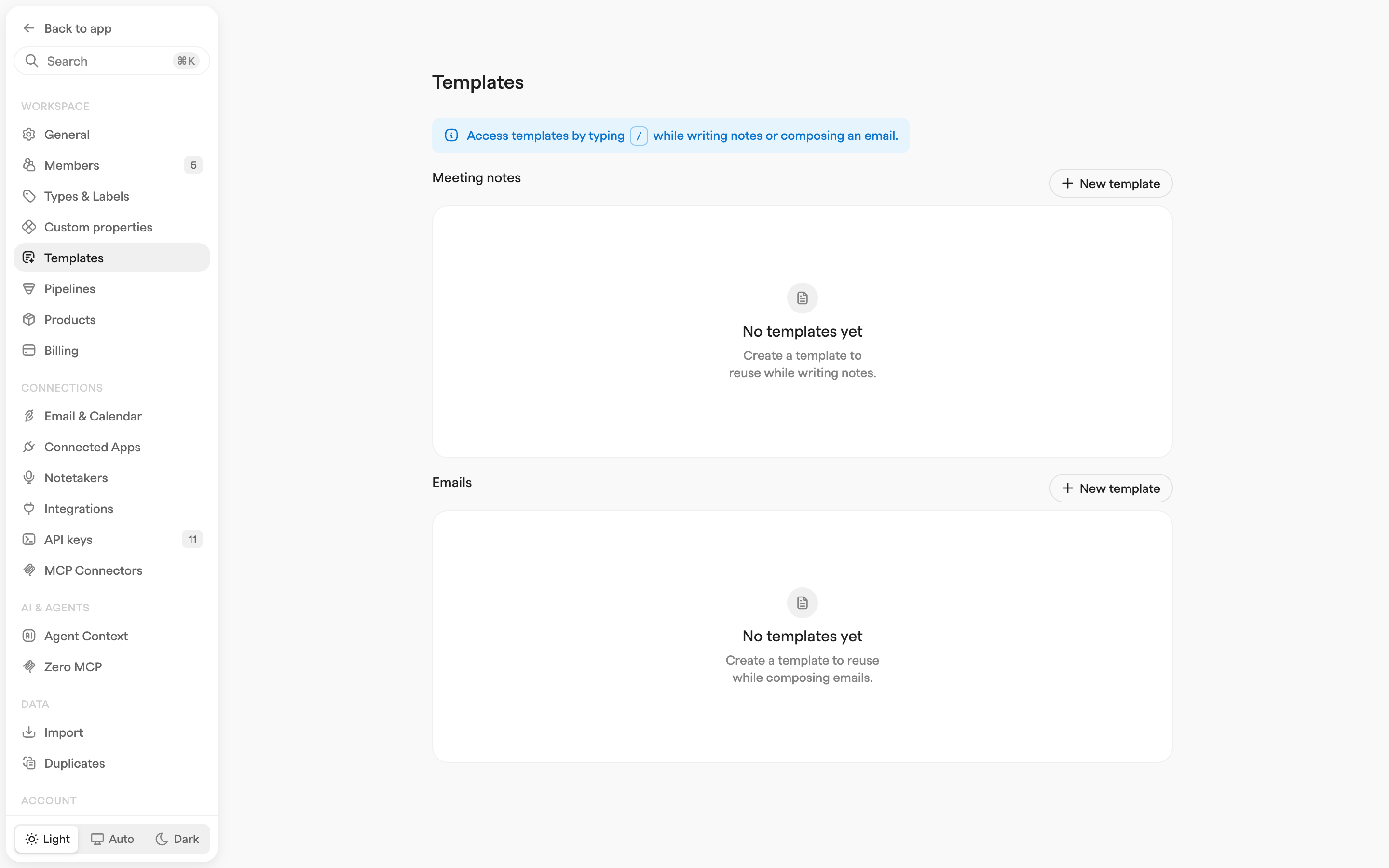Click the ⌘K shortcut badge
Image resolution: width=1389 pixels, height=868 pixels.
186,61
